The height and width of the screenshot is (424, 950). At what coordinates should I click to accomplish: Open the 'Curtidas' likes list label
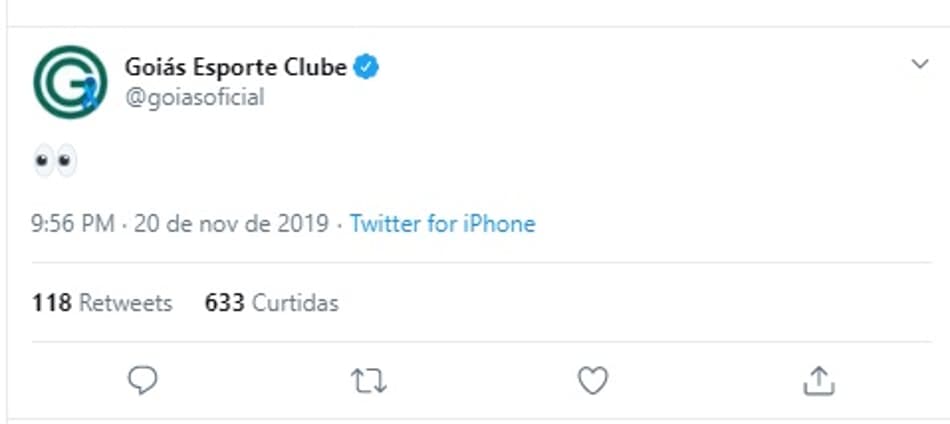tap(295, 302)
